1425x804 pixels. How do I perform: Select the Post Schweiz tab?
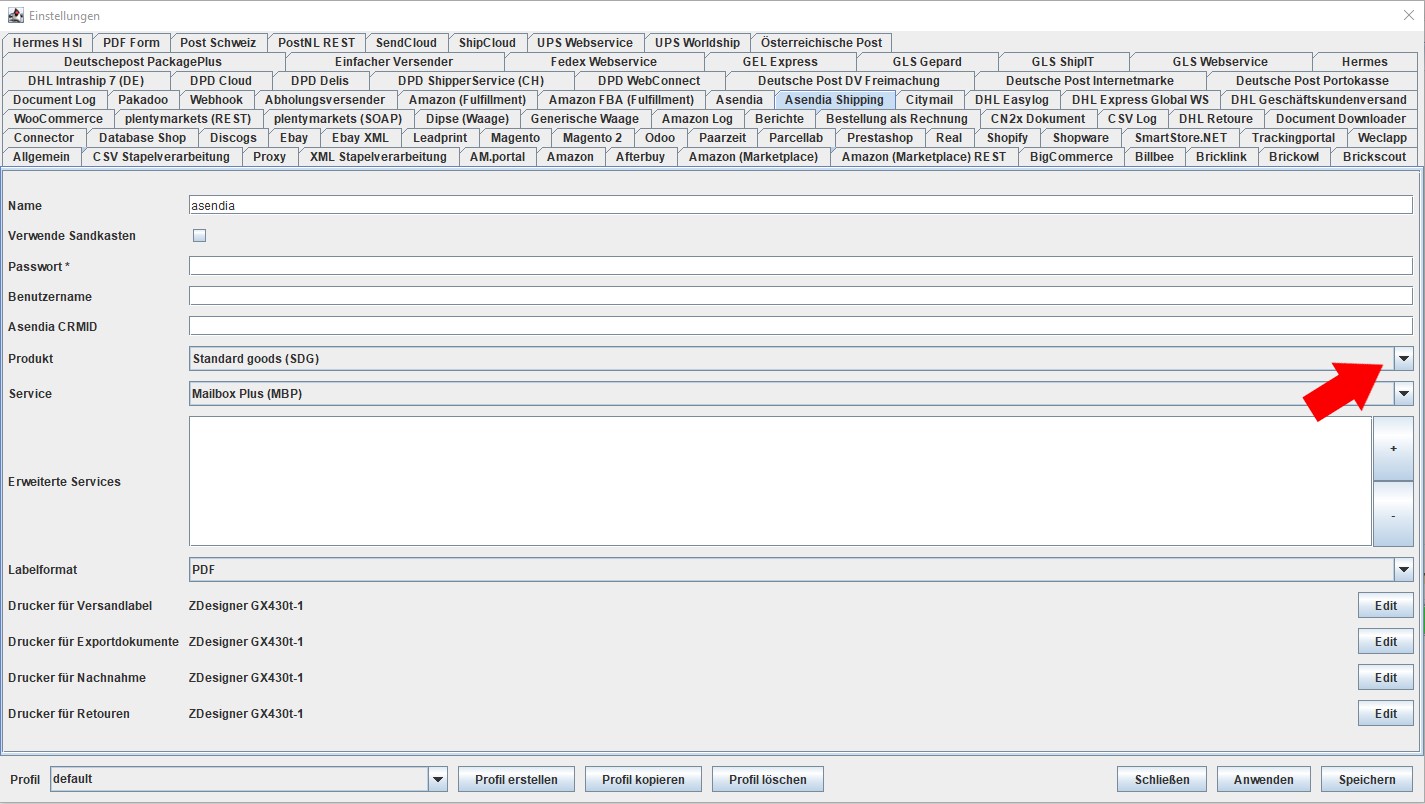pos(218,43)
